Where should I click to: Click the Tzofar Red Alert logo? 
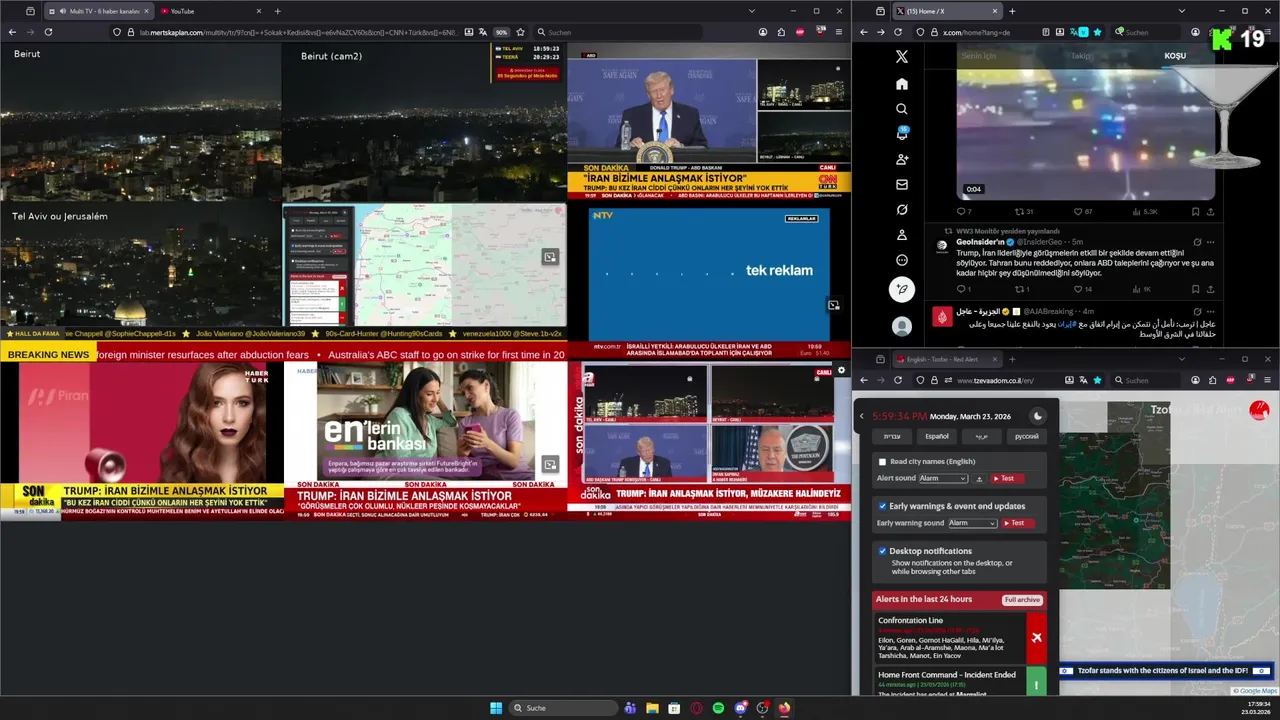[1259, 410]
